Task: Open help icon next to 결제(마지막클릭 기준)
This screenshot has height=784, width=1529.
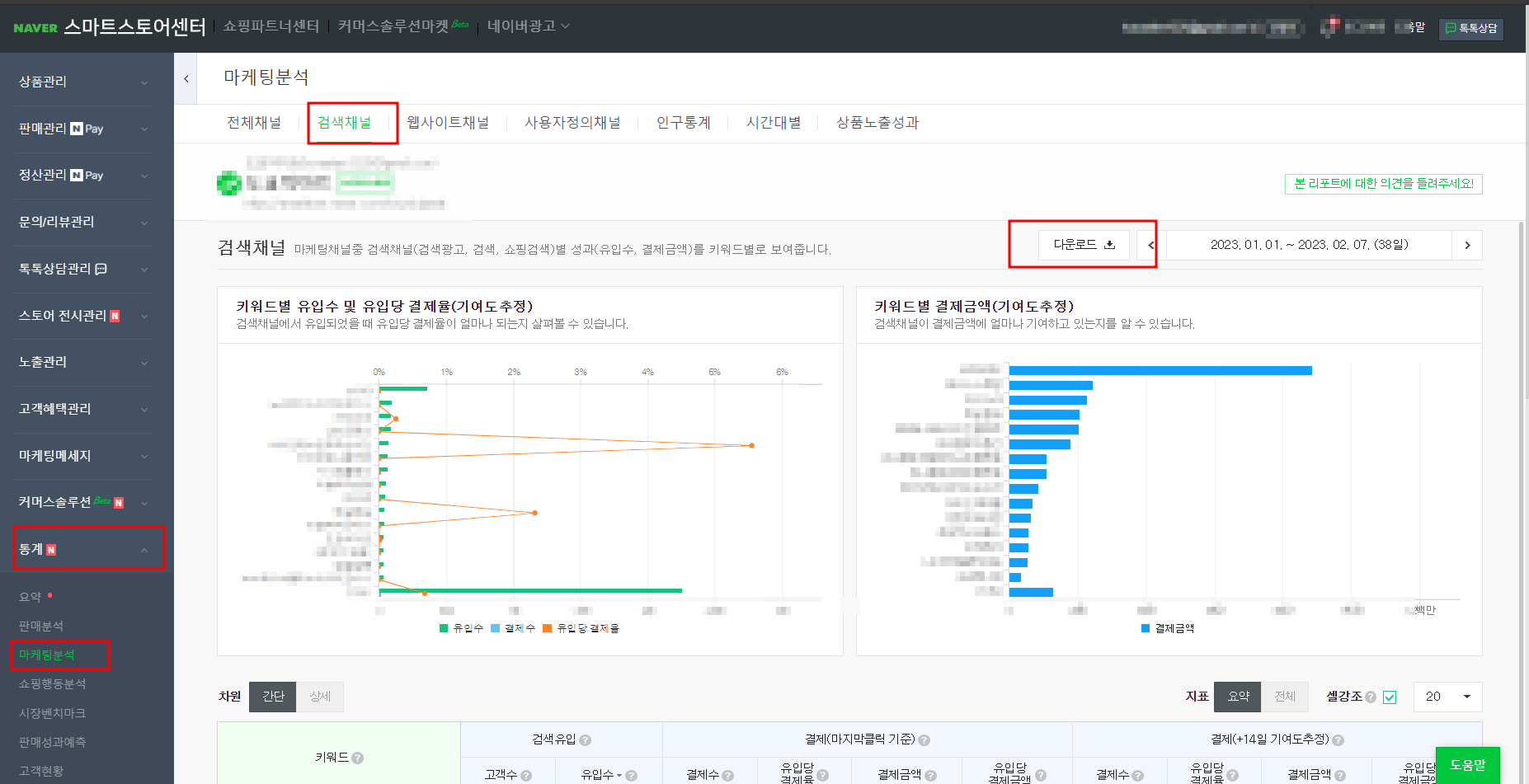Action: point(924,740)
